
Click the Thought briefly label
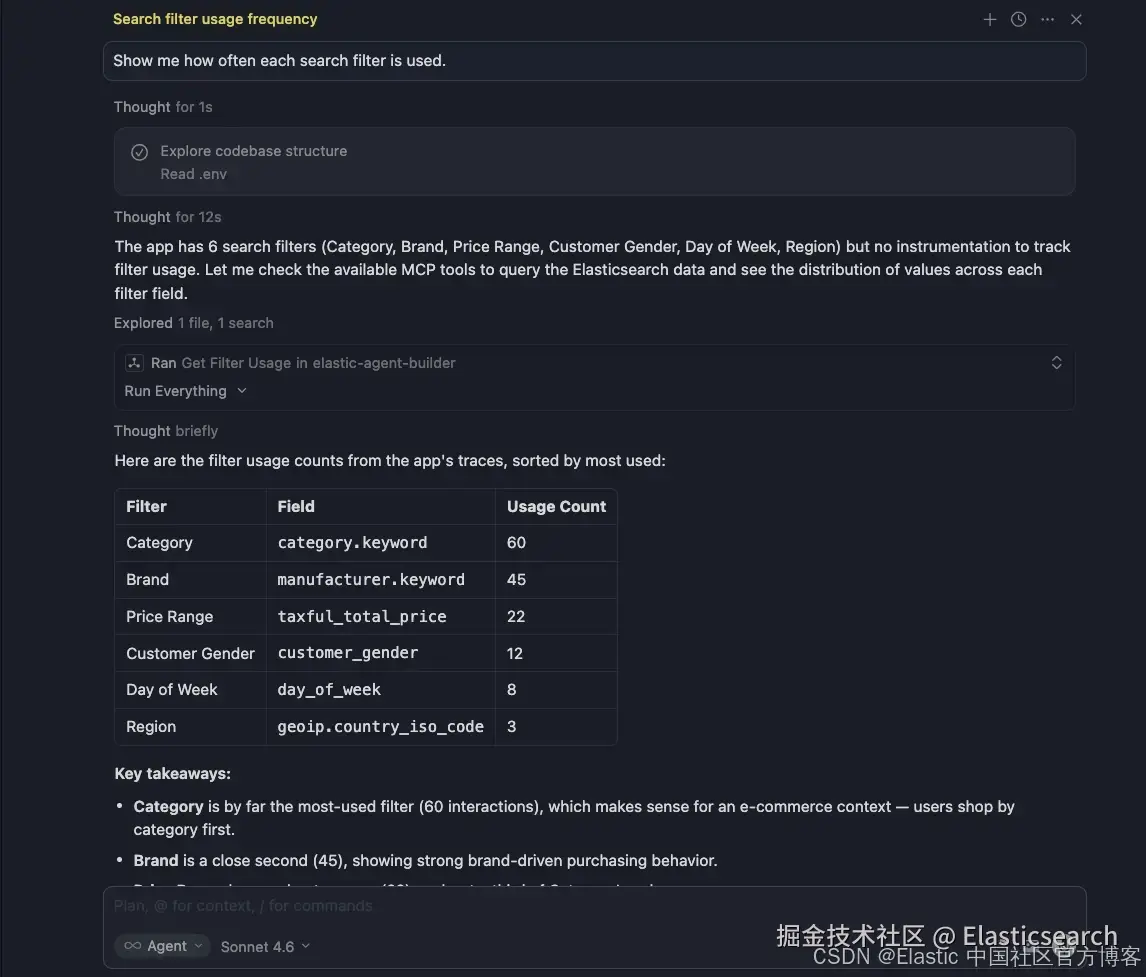pos(165,431)
